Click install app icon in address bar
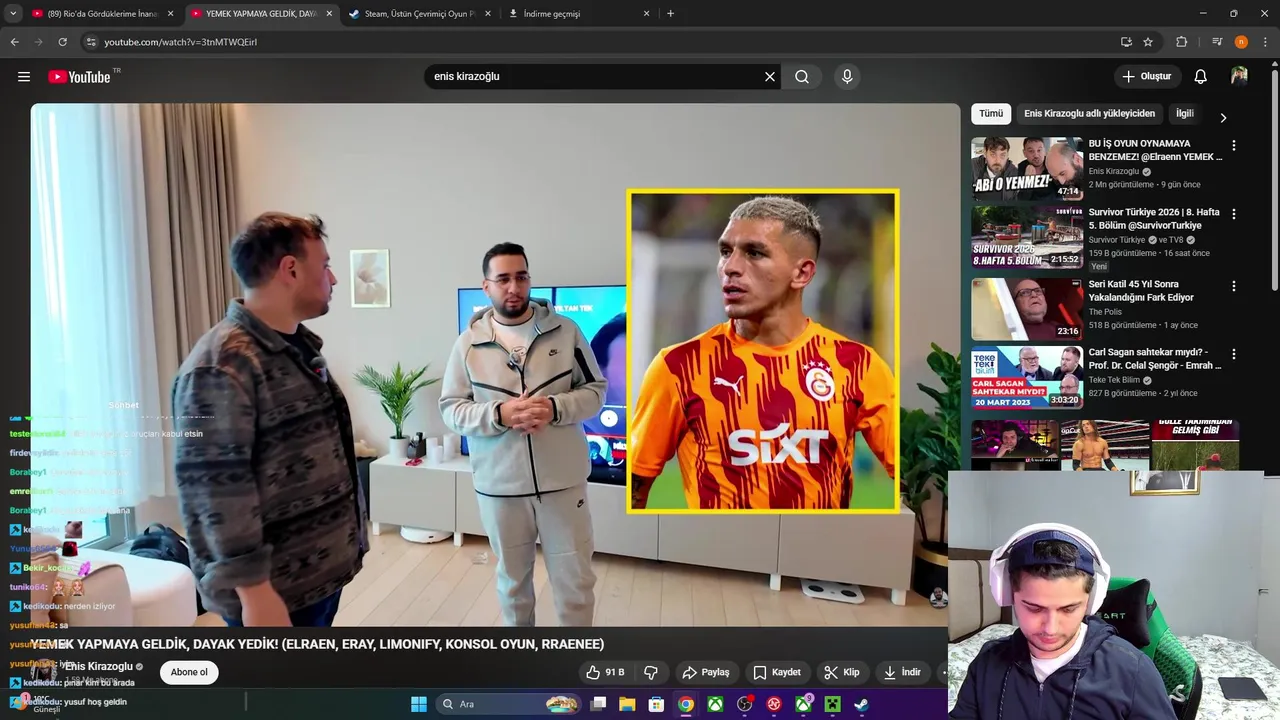Viewport: 1280px width, 720px height. [x=1126, y=42]
